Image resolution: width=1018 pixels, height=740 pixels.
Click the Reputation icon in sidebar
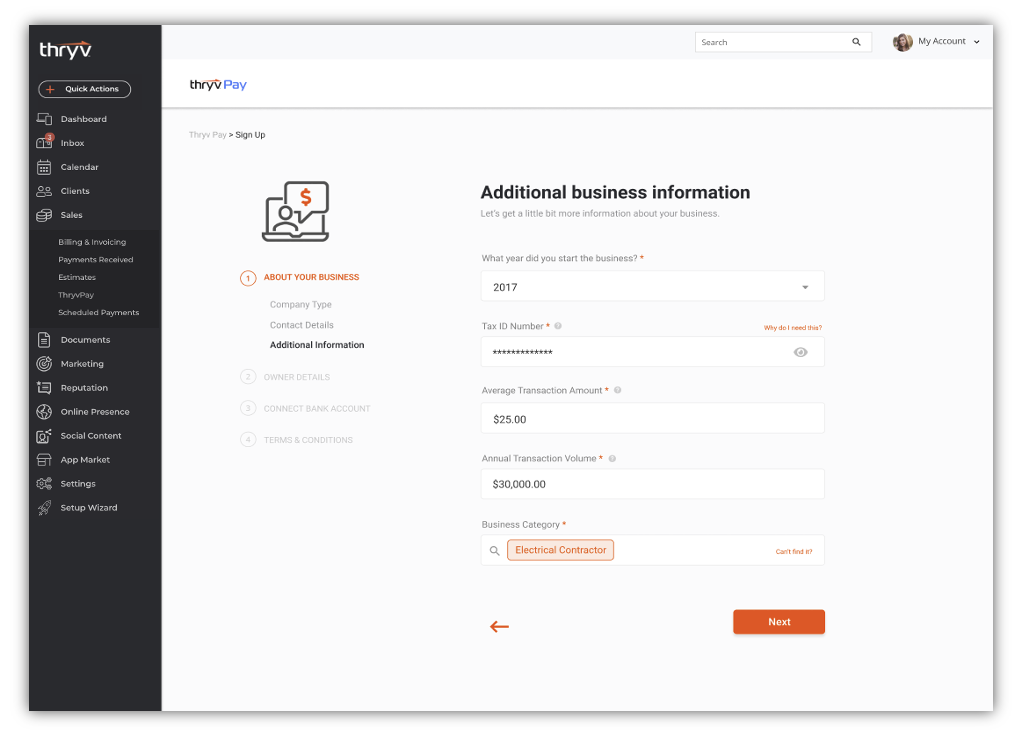[44, 388]
